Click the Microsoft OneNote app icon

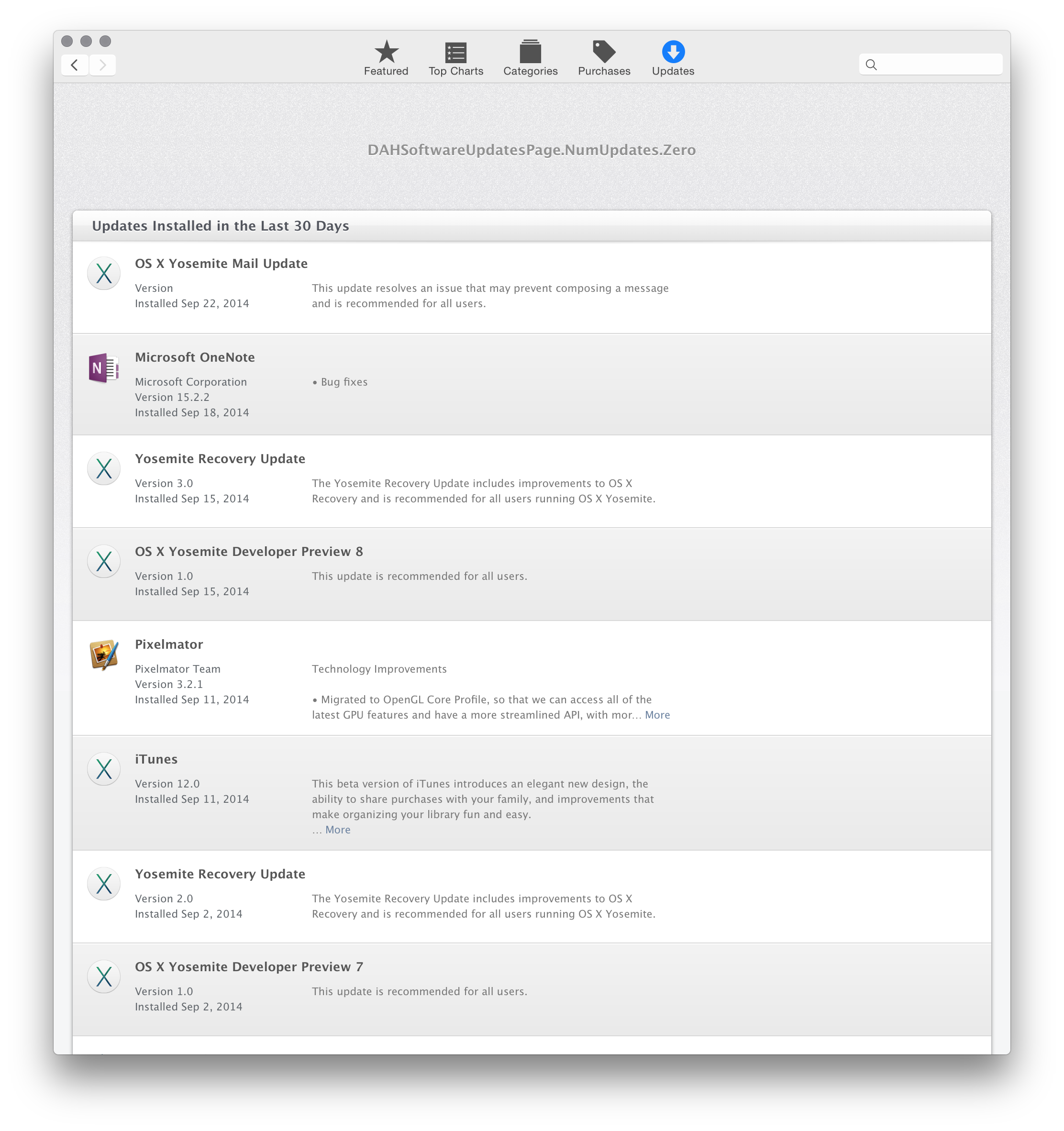pos(103,368)
